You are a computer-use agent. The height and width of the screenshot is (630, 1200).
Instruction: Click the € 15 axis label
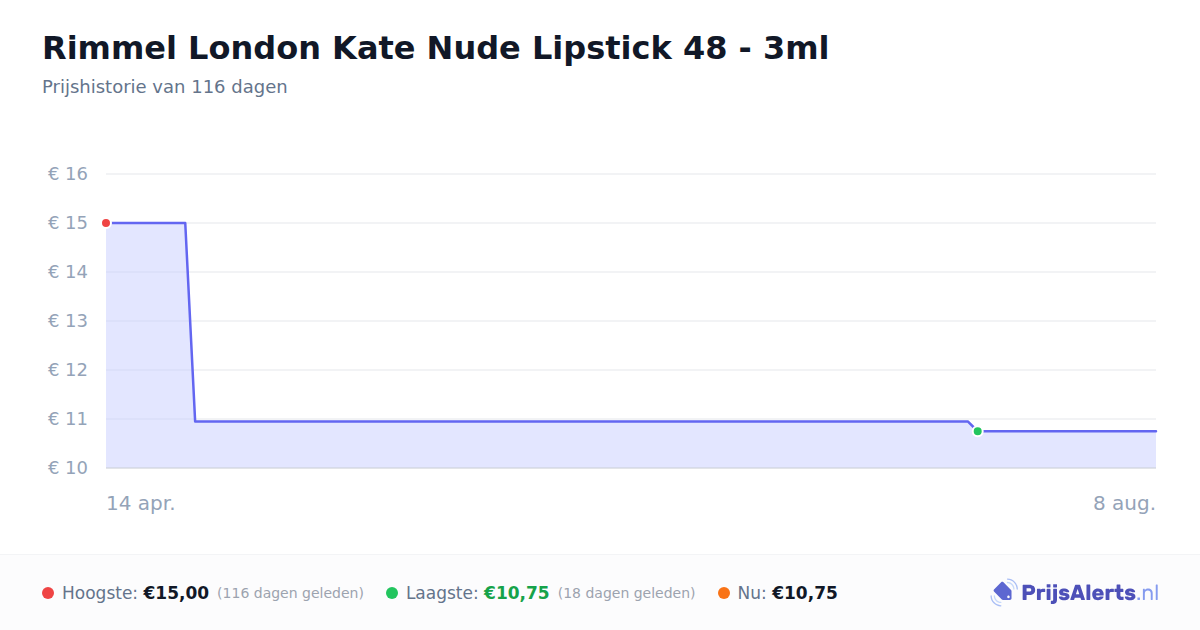pos(68,223)
